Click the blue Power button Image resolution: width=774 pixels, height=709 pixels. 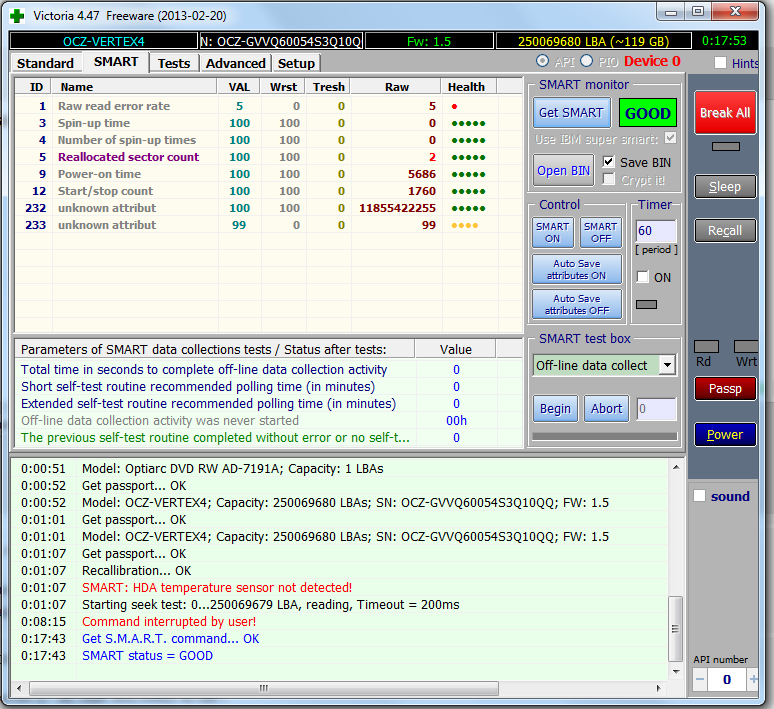(725, 434)
